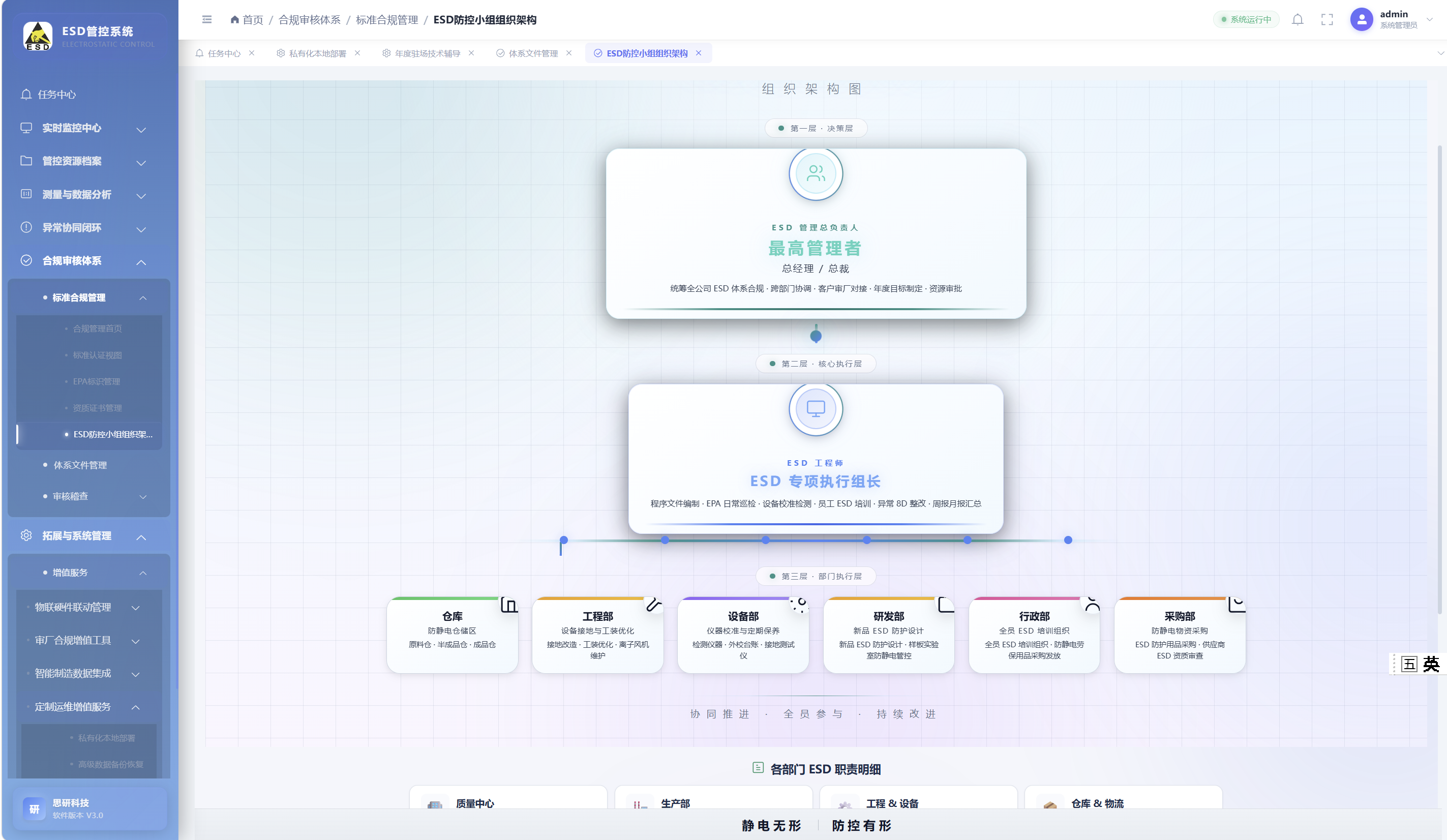
Task: Open the tab list dropdown at the tab bar's right end
Action: 1440,53
